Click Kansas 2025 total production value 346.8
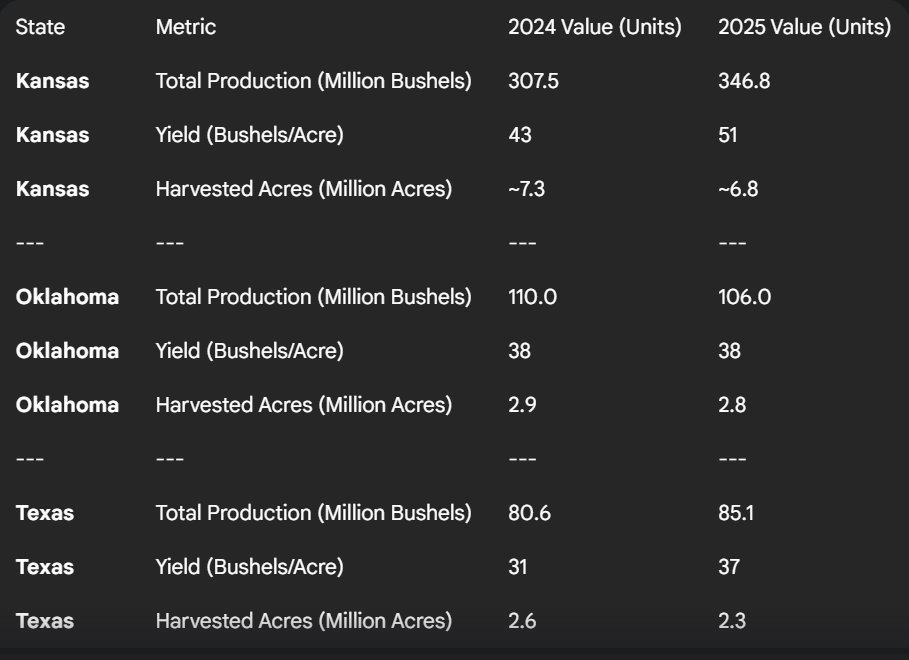This screenshot has width=909, height=660. coord(744,82)
